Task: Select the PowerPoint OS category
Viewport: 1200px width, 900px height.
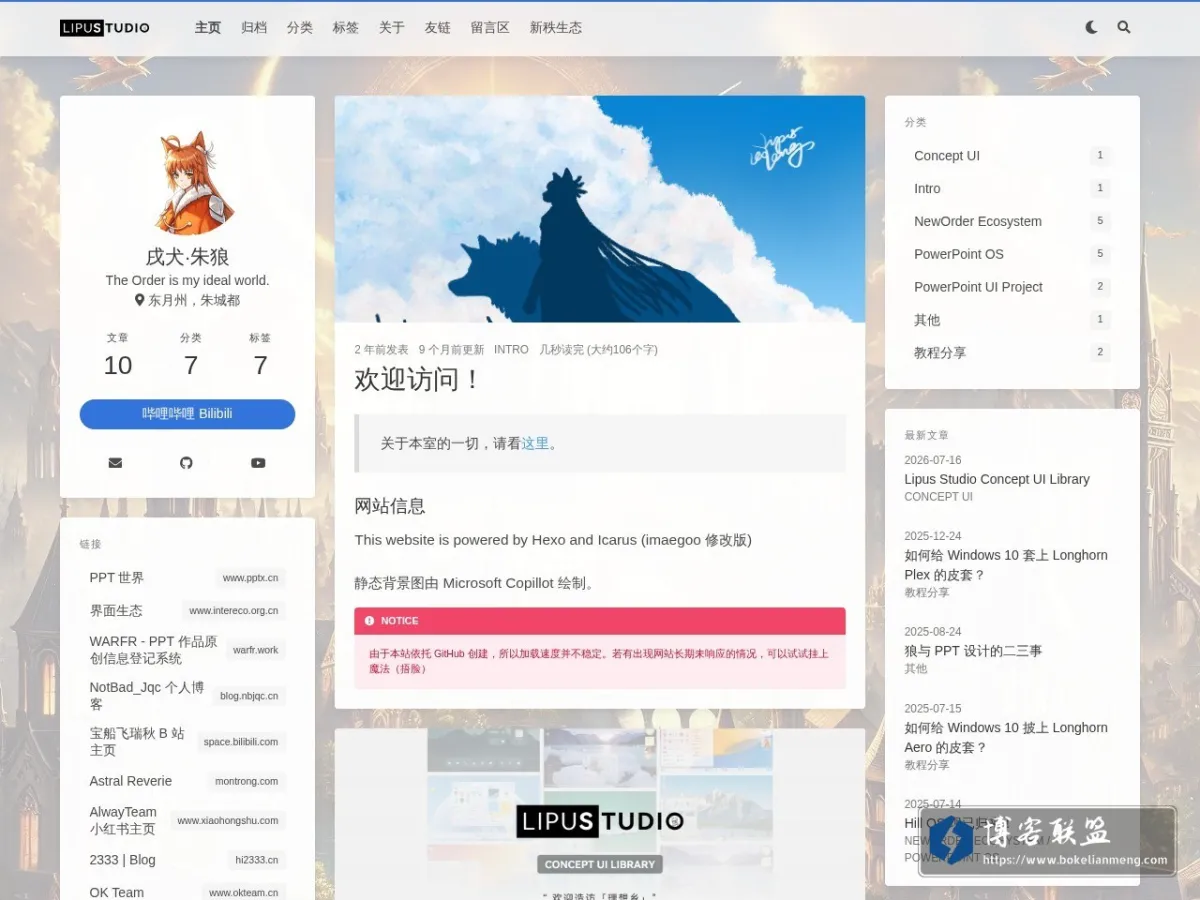Action: pos(1012,254)
